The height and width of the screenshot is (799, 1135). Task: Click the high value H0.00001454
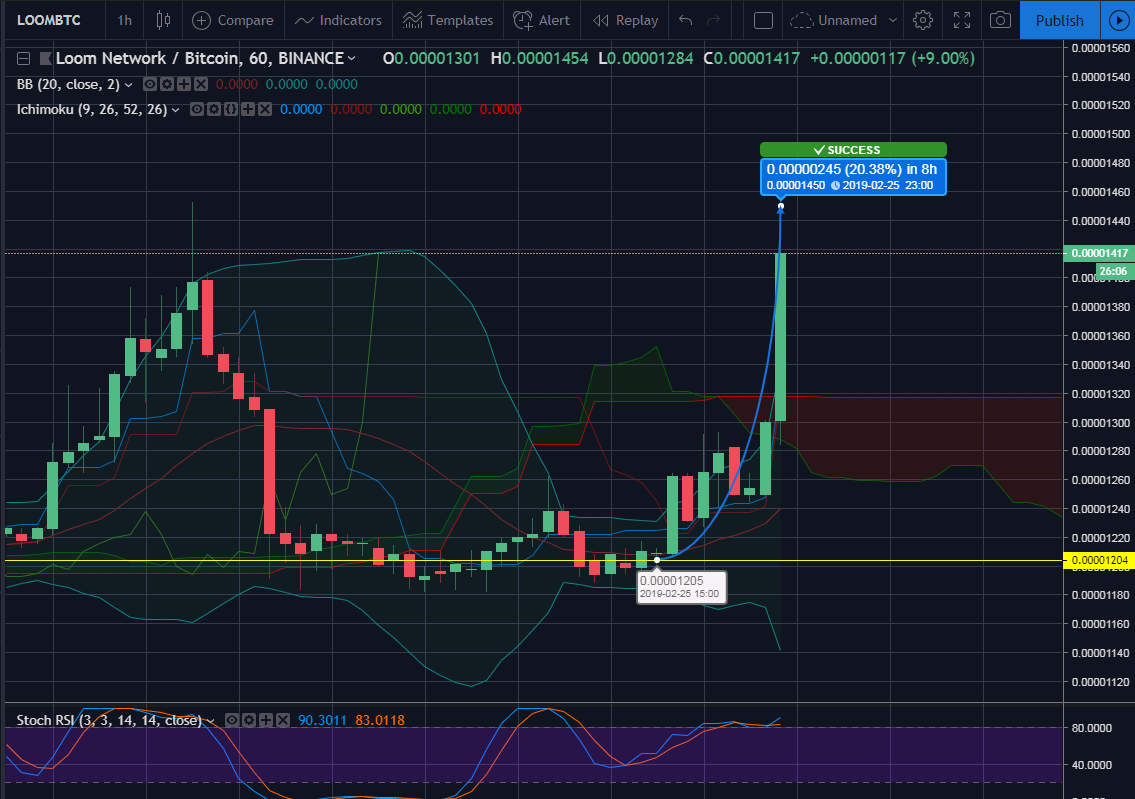click(x=540, y=59)
